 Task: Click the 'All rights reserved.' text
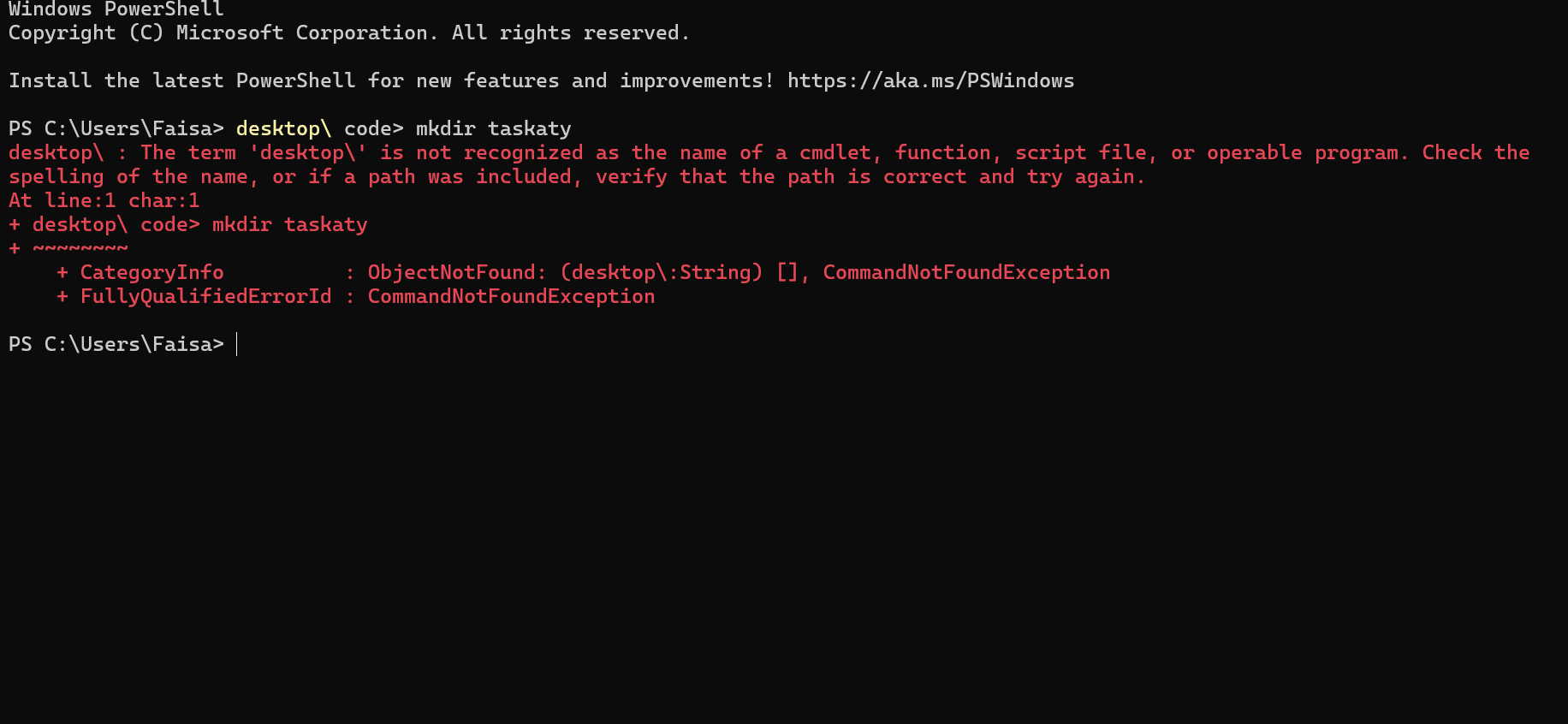point(570,33)
